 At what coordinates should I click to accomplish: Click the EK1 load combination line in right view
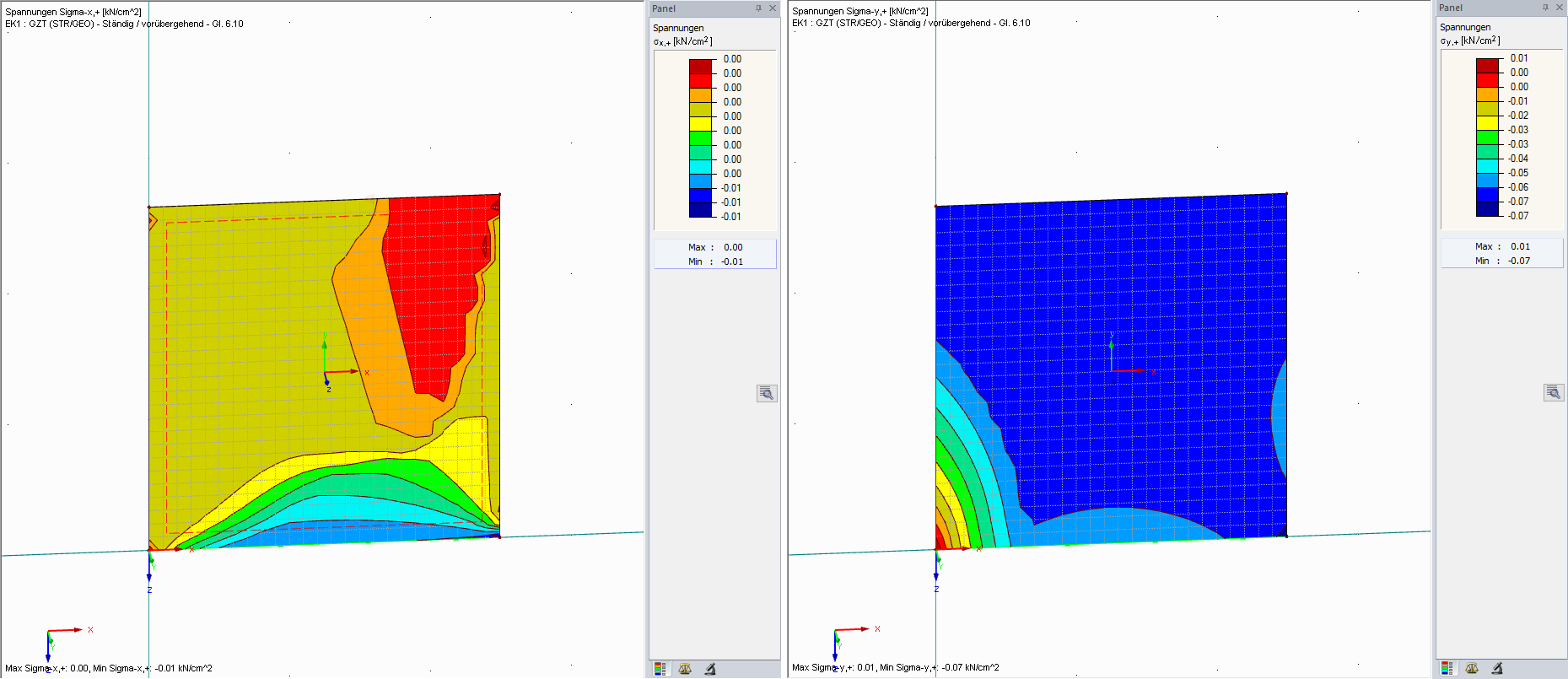tap(911, 23)
